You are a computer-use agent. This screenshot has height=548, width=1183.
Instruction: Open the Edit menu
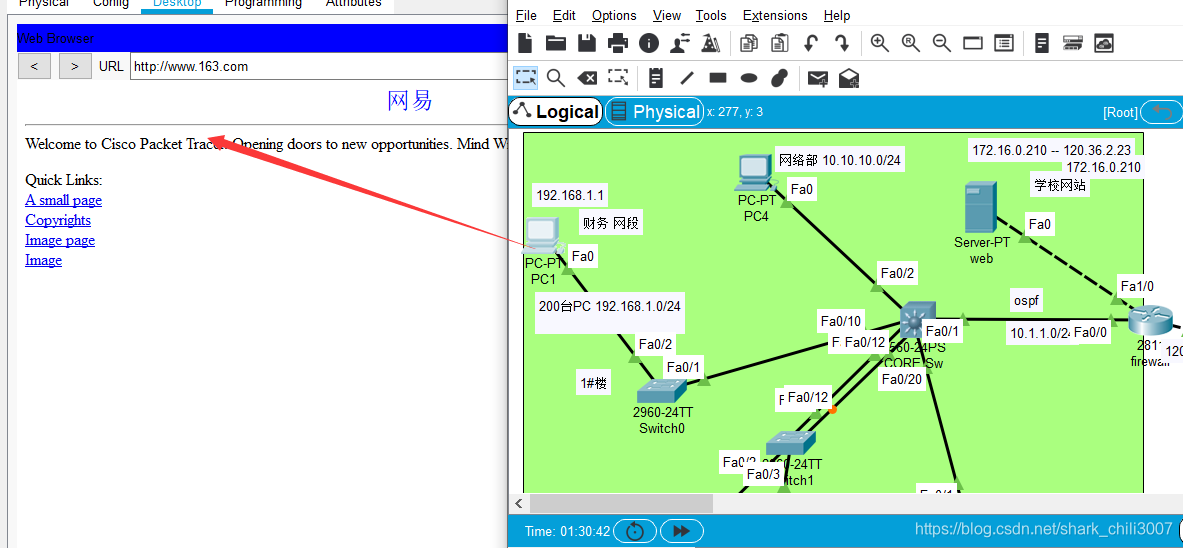[564, 15]
